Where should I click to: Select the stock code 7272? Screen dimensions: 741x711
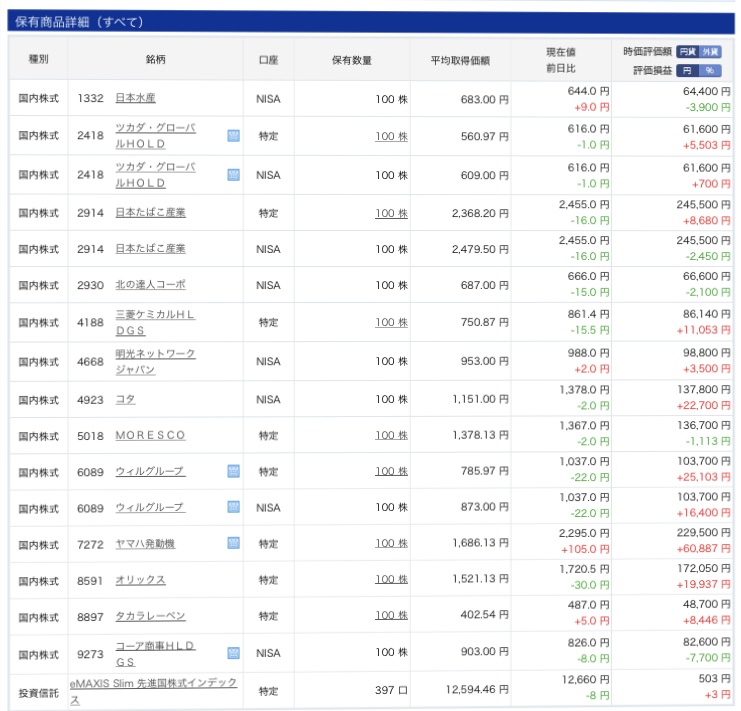[90, 545]
